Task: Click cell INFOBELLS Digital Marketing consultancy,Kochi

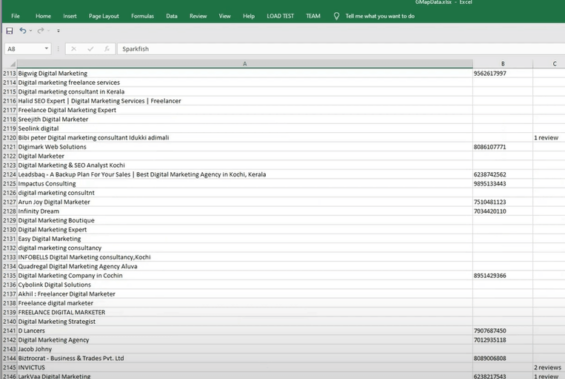Action: point(245,257)
